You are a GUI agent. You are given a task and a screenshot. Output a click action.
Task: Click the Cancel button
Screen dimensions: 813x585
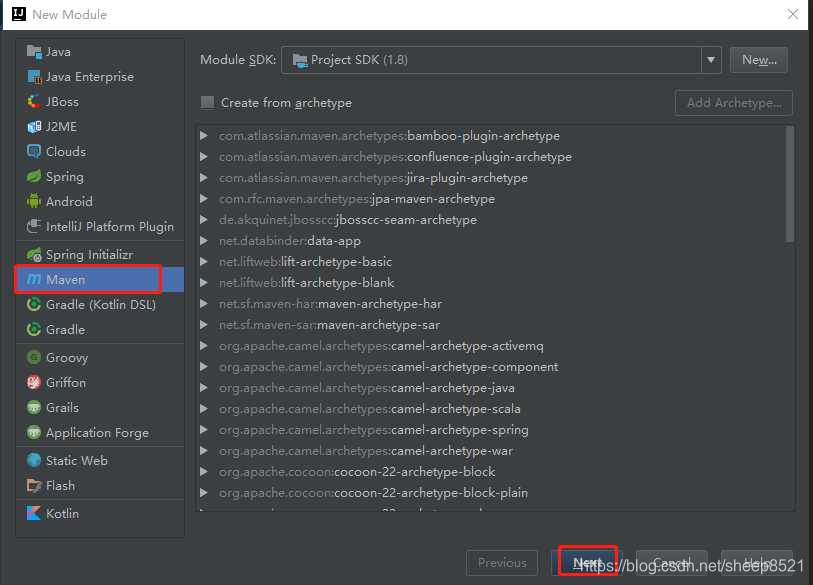671,563
